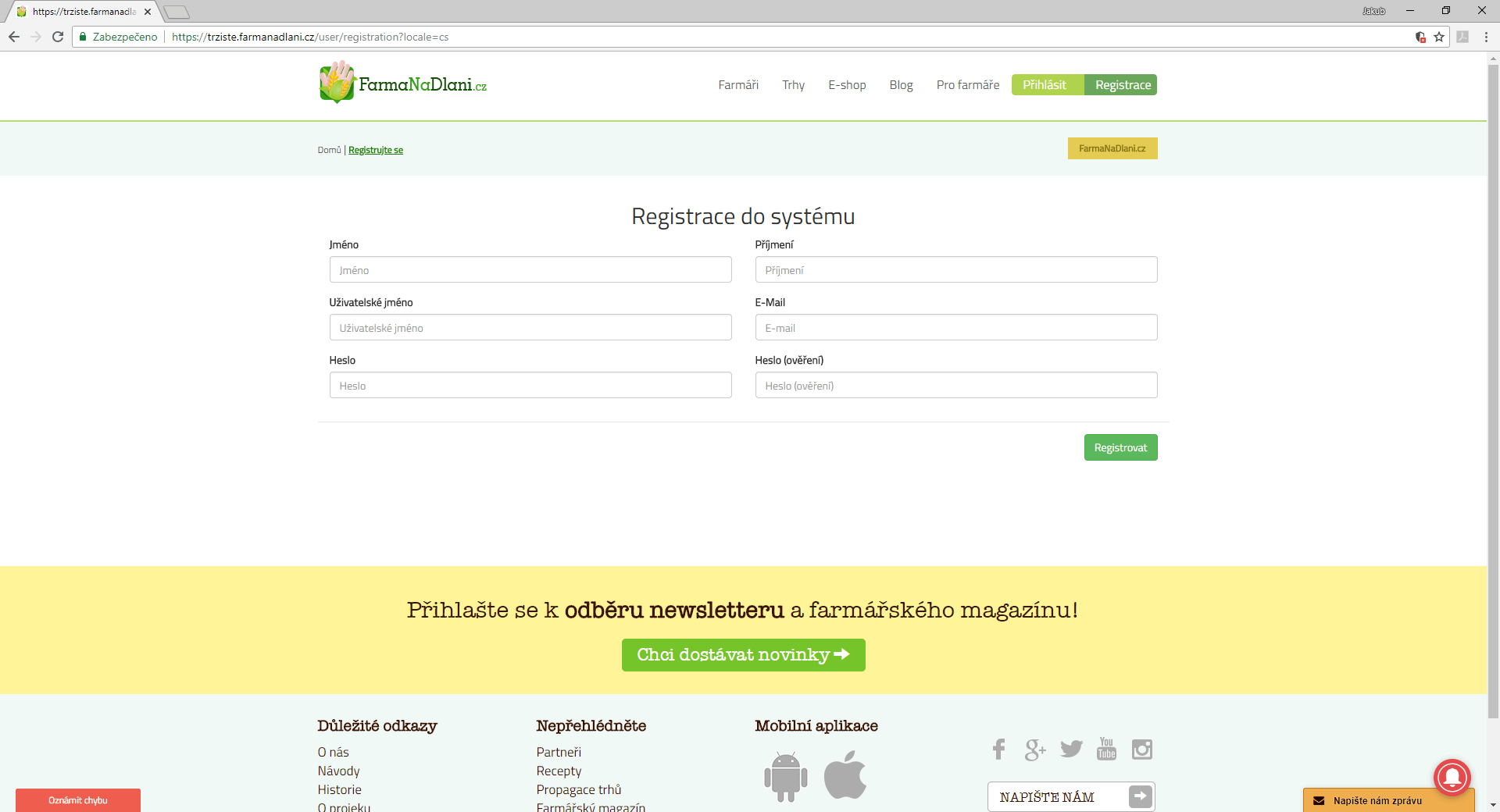Image resolution: width=1500 pixels, height=812 pixels.
Task: Click into the Jméno input field
Action: tap(530, 270)
